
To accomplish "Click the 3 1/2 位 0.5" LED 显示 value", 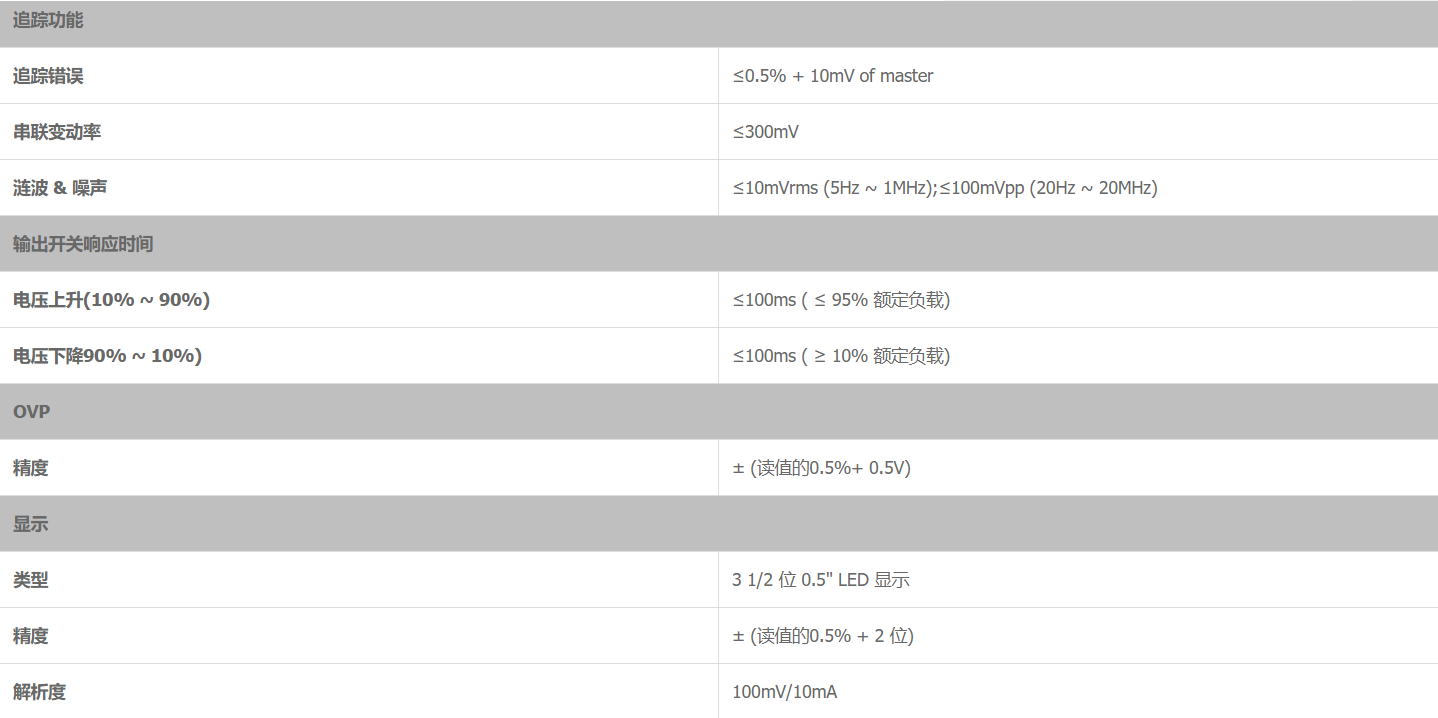I will point(820,580).
